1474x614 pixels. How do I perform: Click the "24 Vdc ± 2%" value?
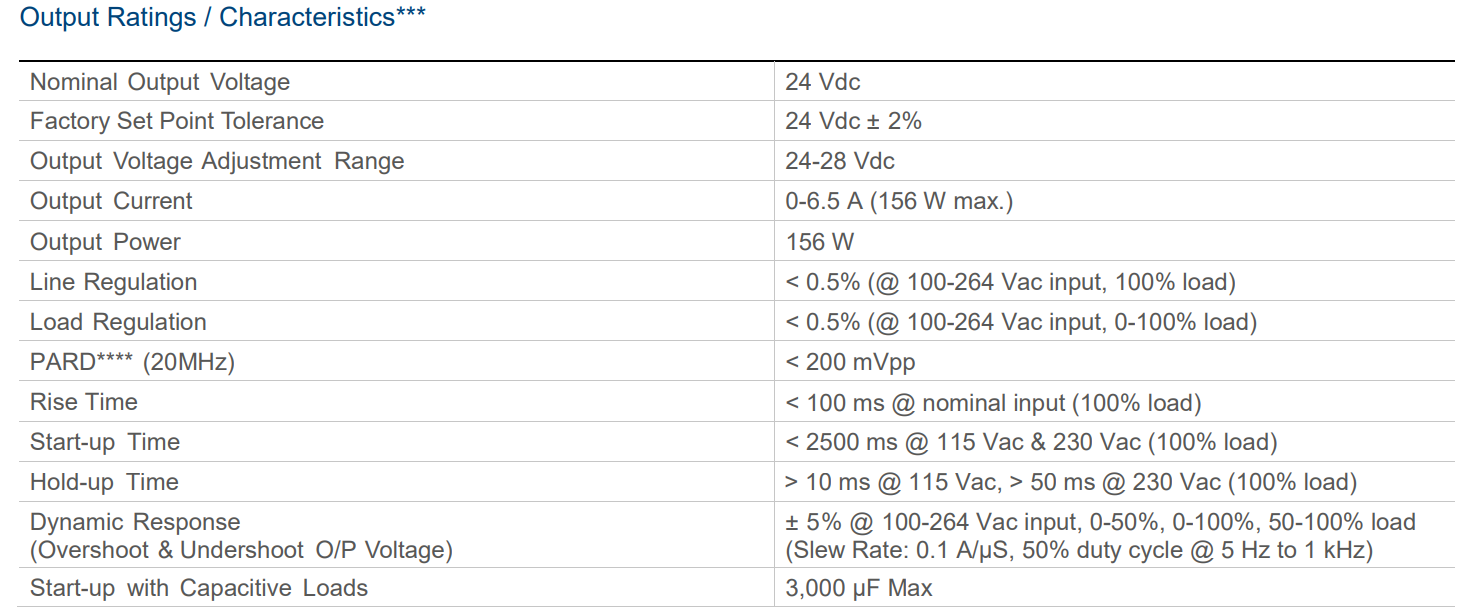pyautogui.click(x=853, y=122)
